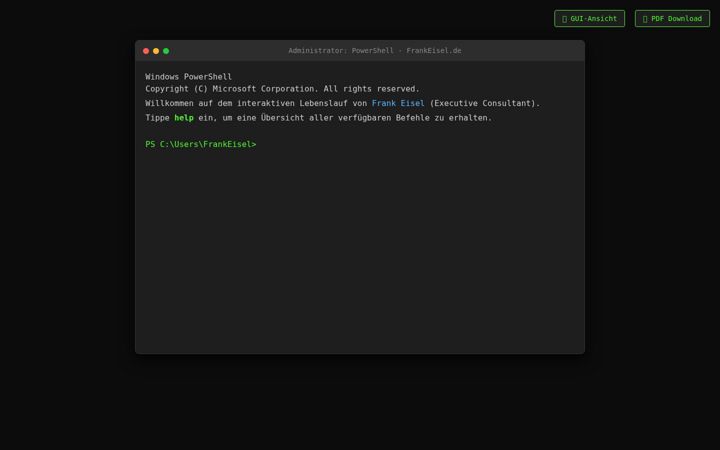
Task: Click the line beginning 'Tippe'
Action: 318,118
